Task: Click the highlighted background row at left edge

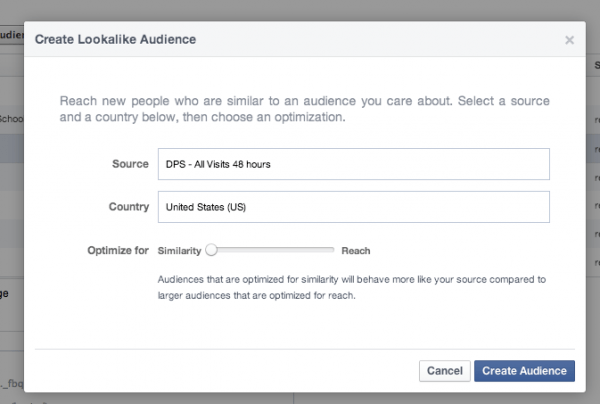Action: pos(11,148)
